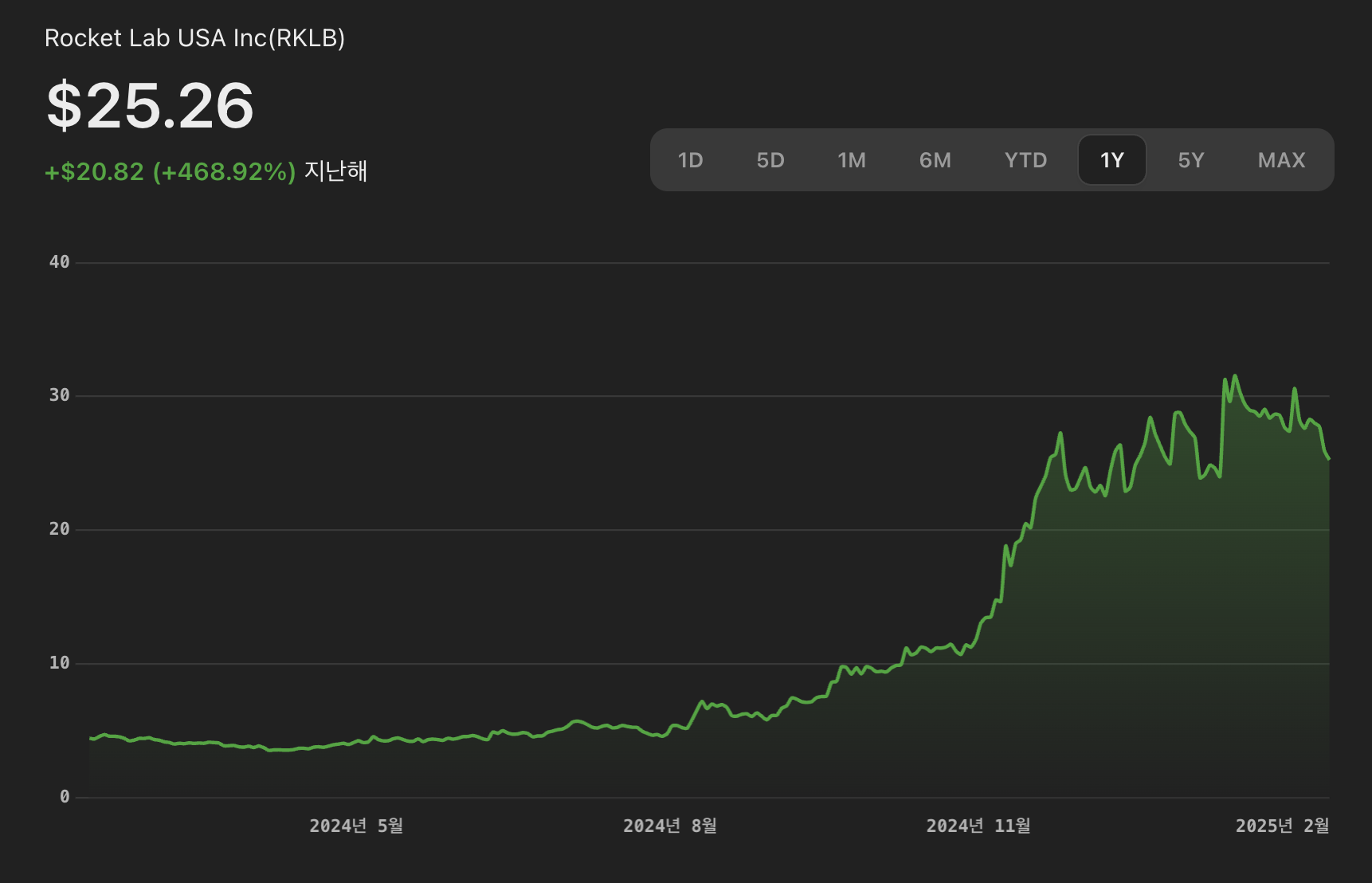
Task: Click the Rocket Lab USA Inc(RKLB) title
Action: [194, 38]
